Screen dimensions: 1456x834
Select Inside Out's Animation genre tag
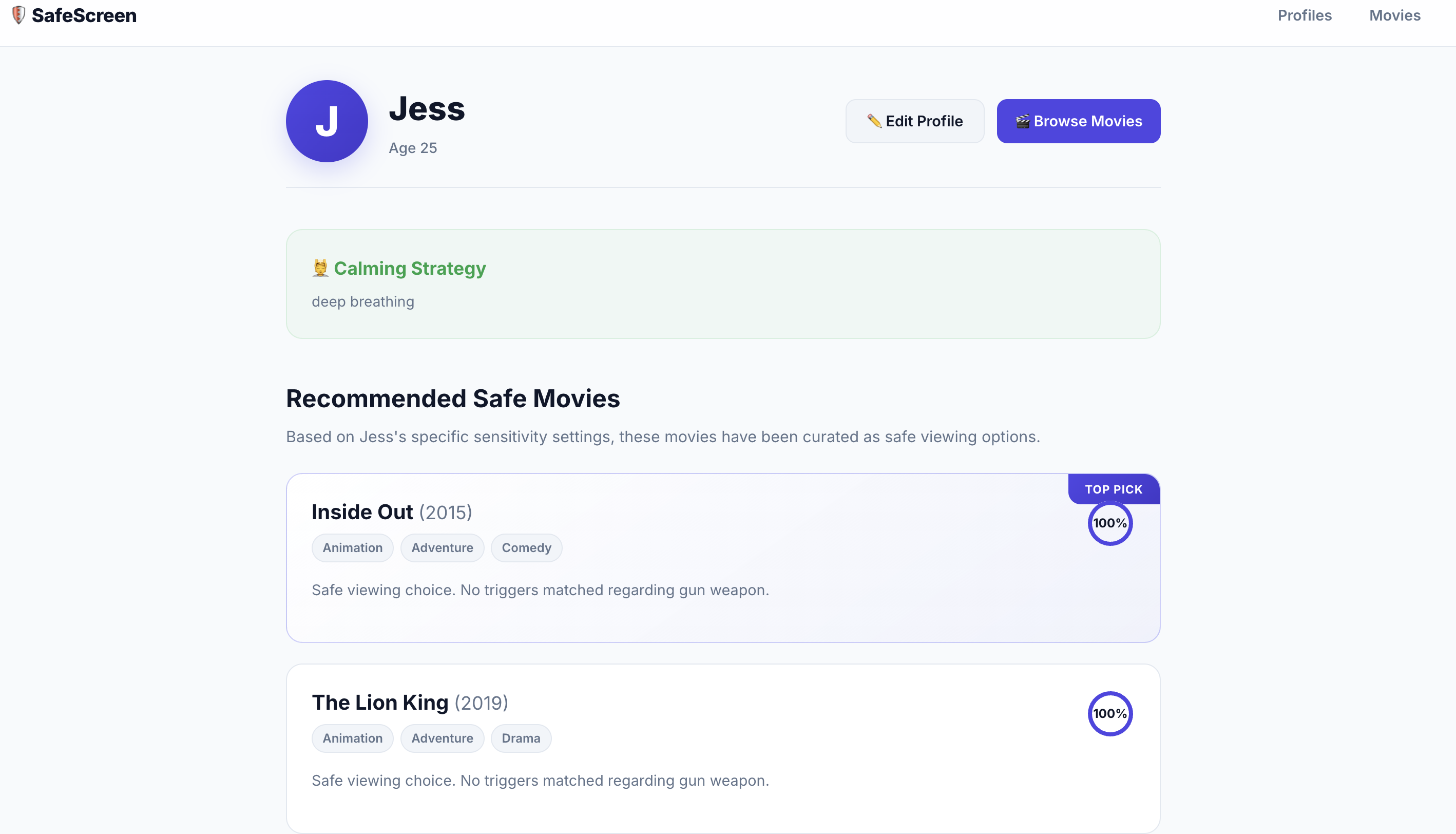(352, 548)
